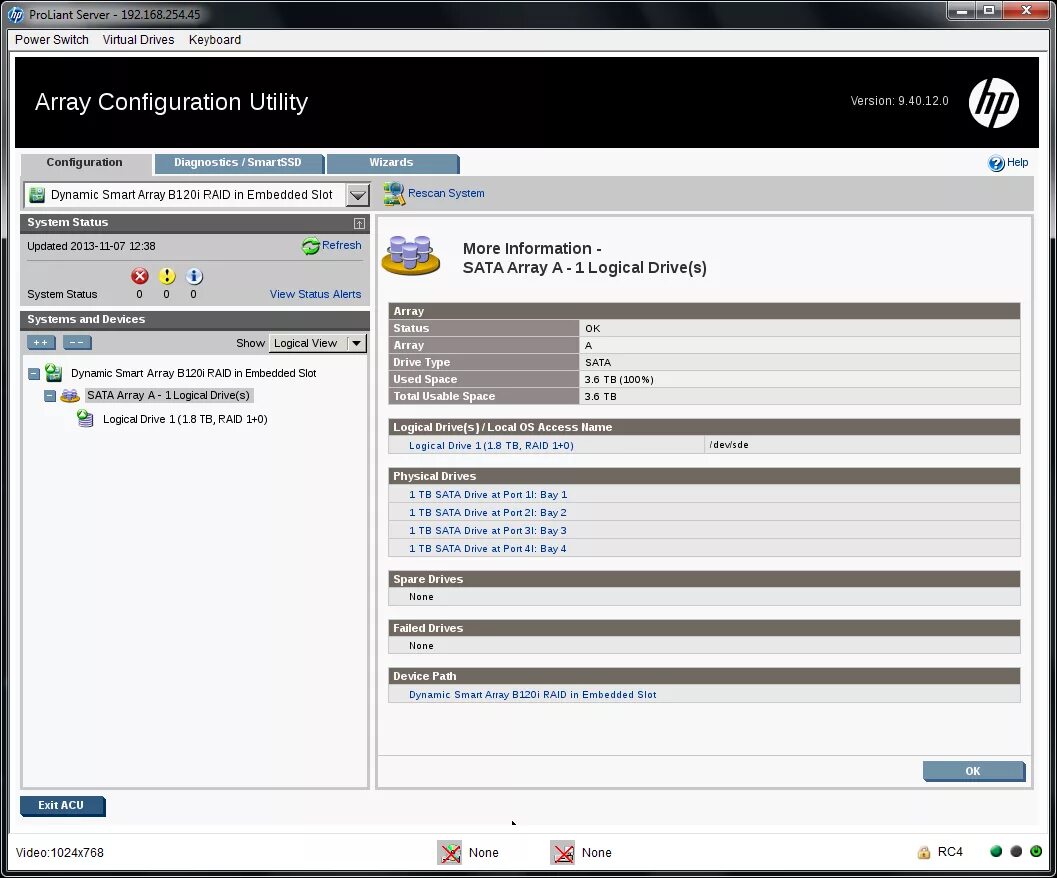This screenshot has height=878, width=1057.
Task: Open the Power Switch menu
Action: 52,40
